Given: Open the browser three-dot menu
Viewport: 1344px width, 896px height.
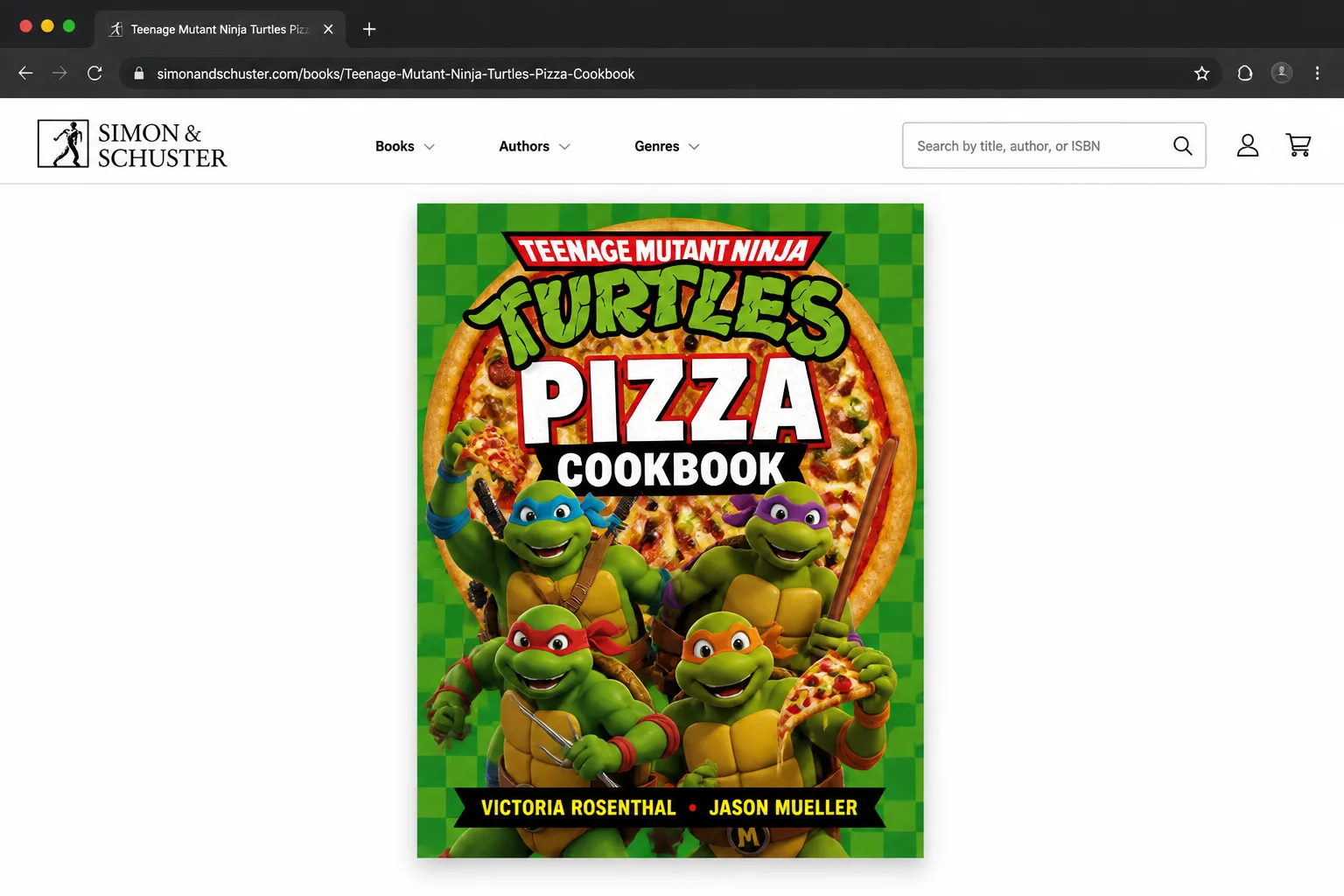Looking at the screenshot, I should click(1317, 73).
